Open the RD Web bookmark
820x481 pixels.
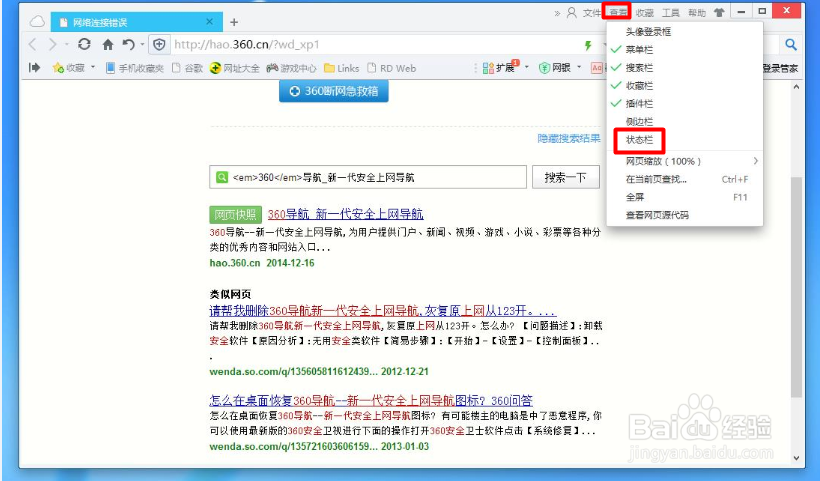tap(392, 68)
